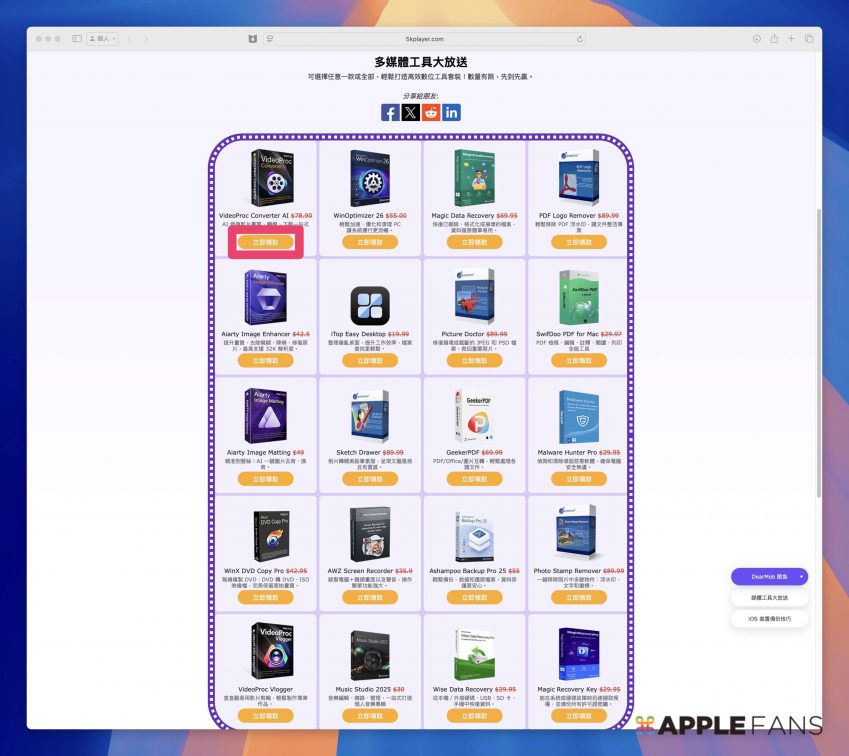Open a new tab with plus icon
This screenshot has width=849, height=756.
pyautogui.click(x=791, y=39)
